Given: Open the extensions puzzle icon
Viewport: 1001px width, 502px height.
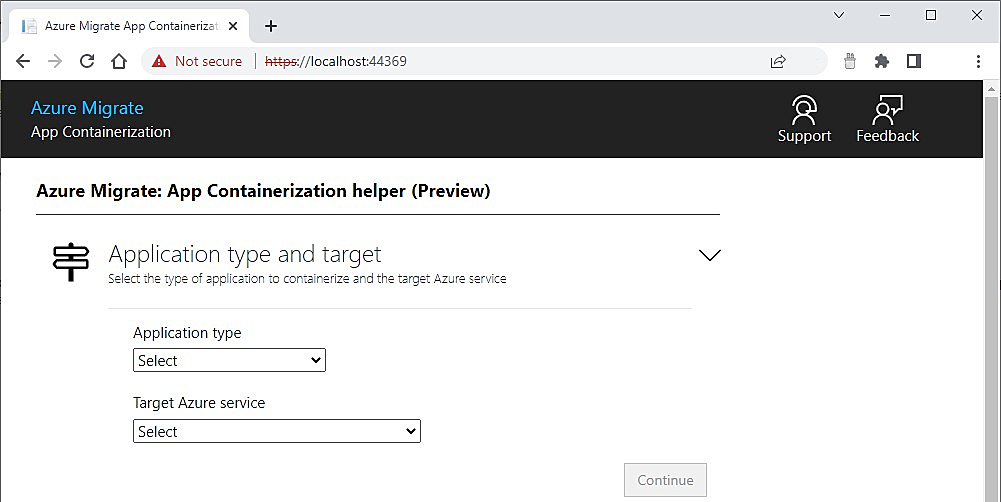Looking at the screenshot, I should (x=882, y=61).
